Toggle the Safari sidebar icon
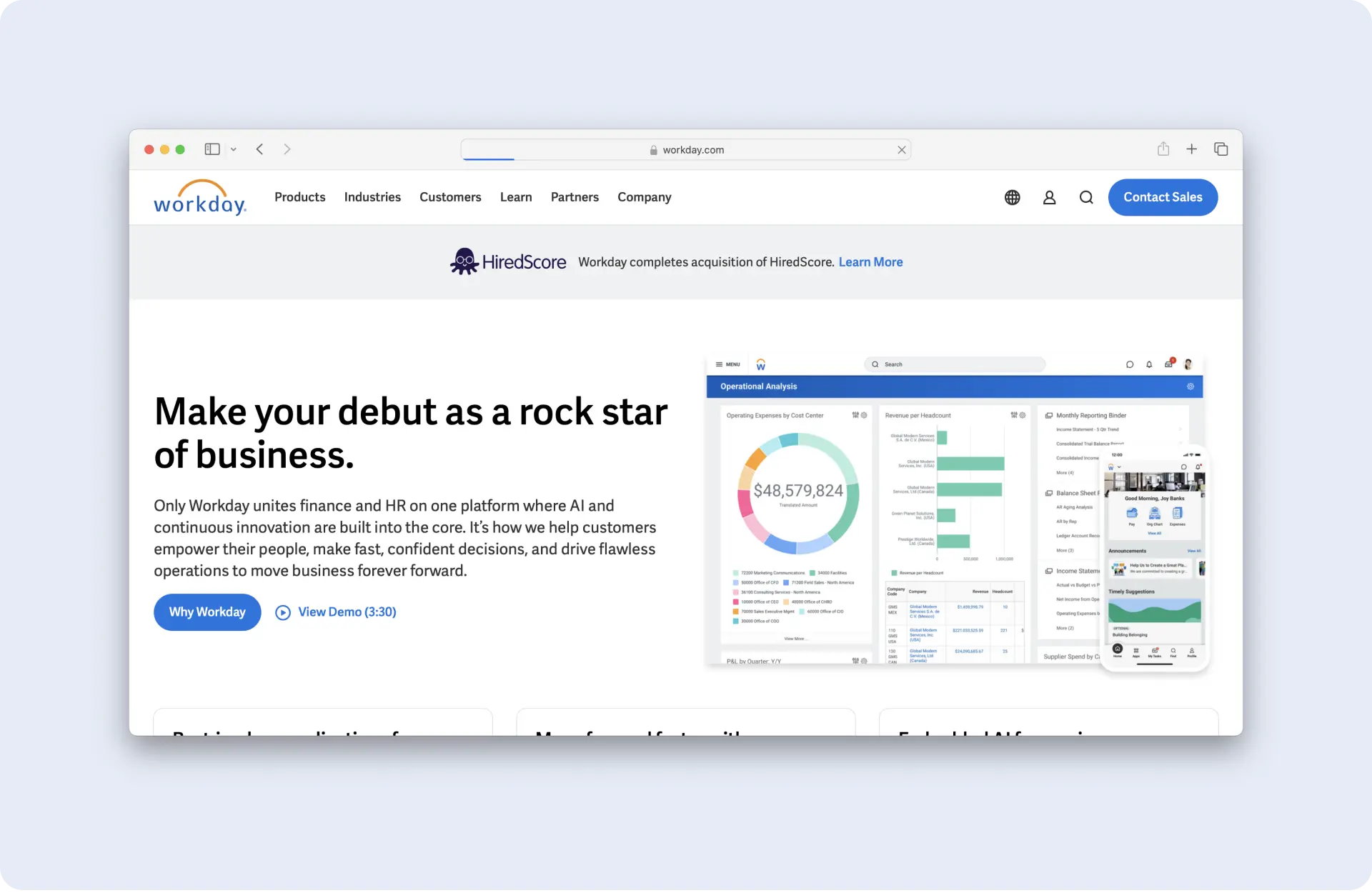This screenshot has width=1372, height=893. (212, 149)
